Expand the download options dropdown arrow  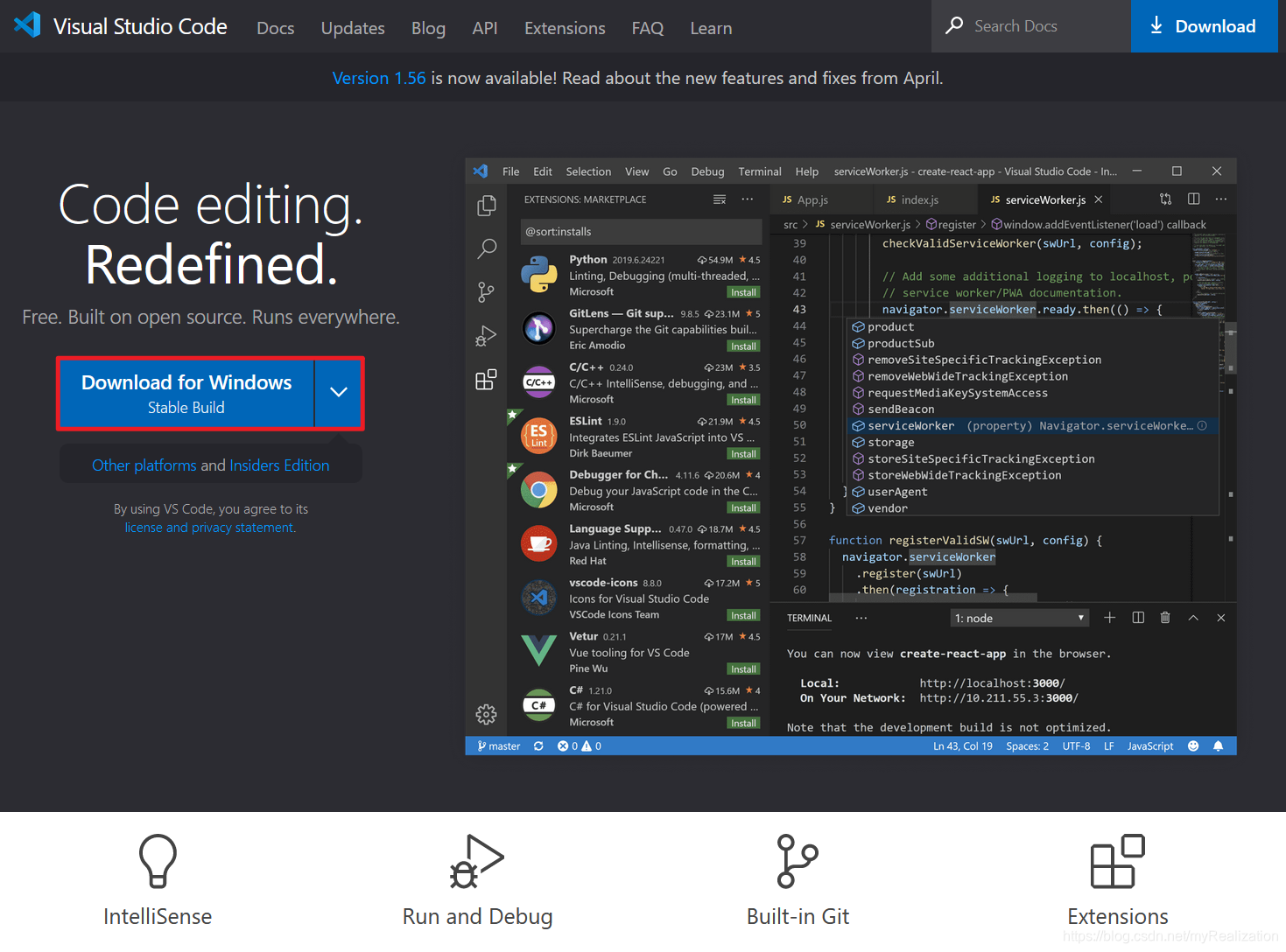click(339, 393)
